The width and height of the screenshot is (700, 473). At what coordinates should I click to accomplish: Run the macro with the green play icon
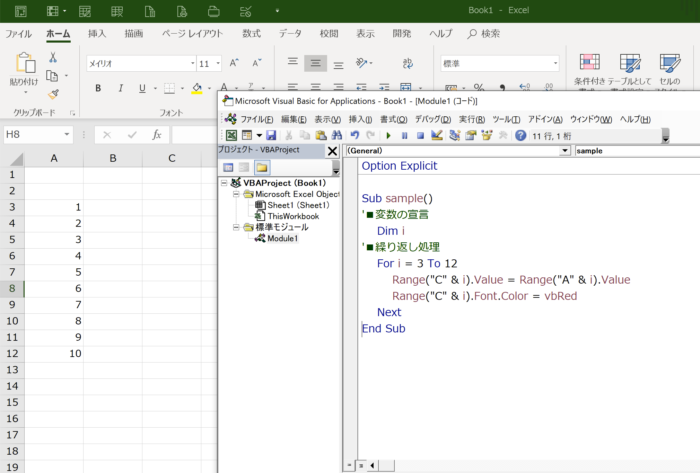pyautogui.click(x=388, y=135)
